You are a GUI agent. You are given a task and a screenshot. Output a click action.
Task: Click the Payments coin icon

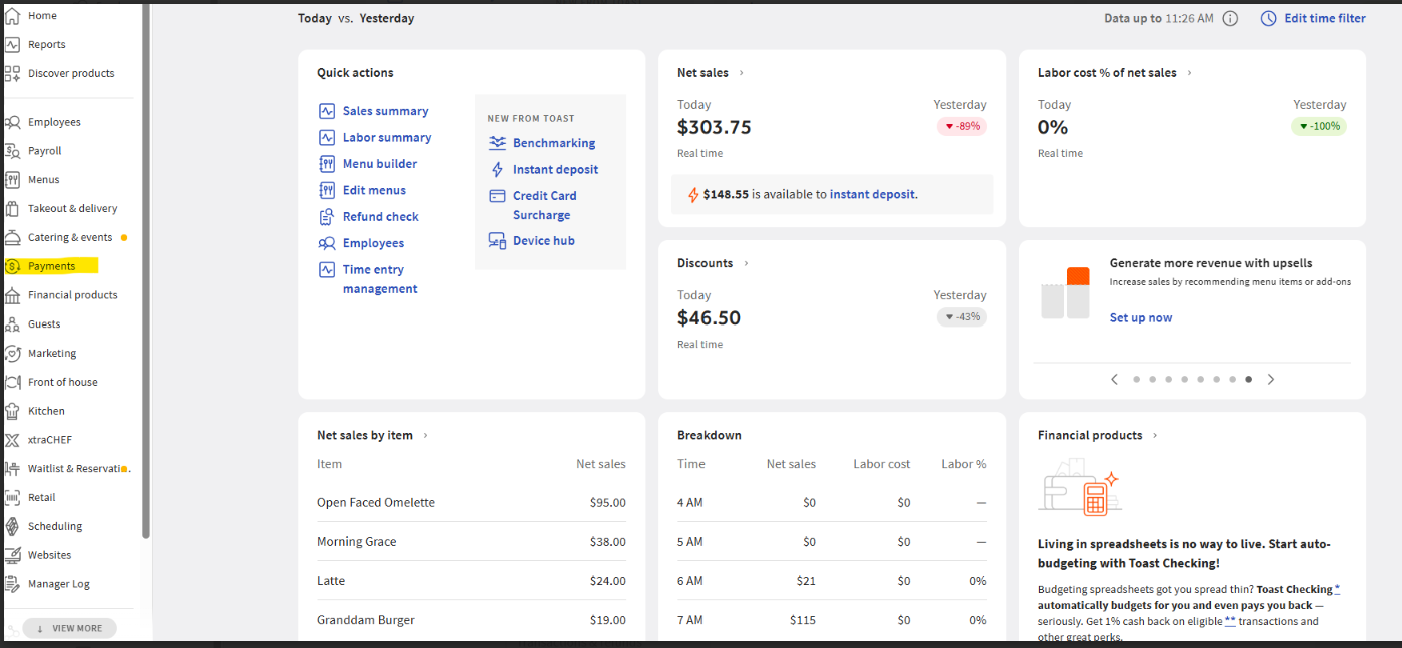point(13,266)
